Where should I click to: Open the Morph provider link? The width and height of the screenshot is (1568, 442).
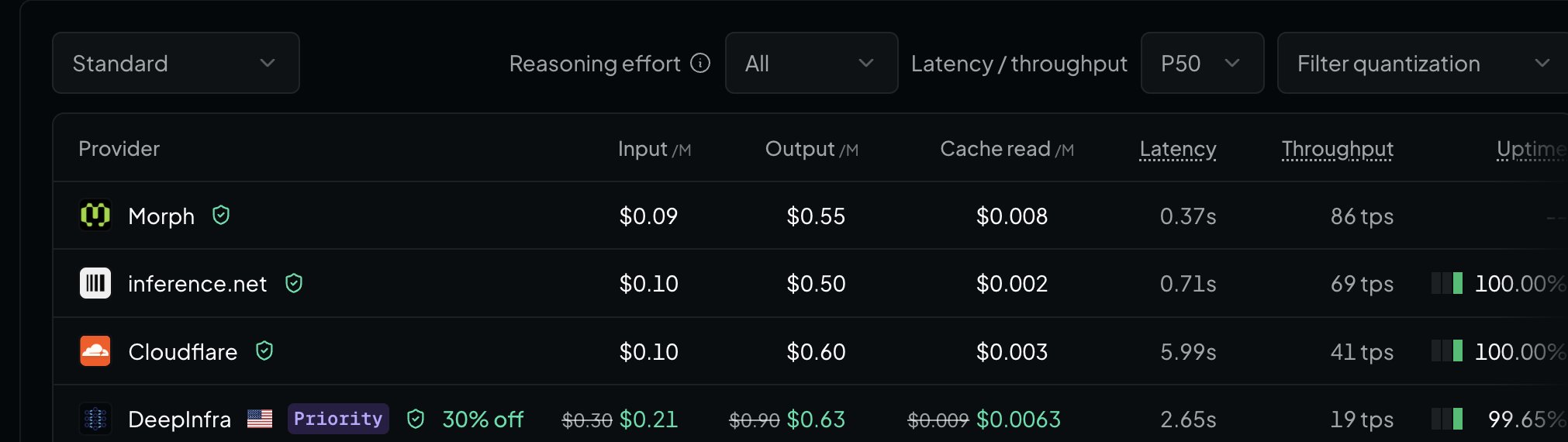pos(161,216)
